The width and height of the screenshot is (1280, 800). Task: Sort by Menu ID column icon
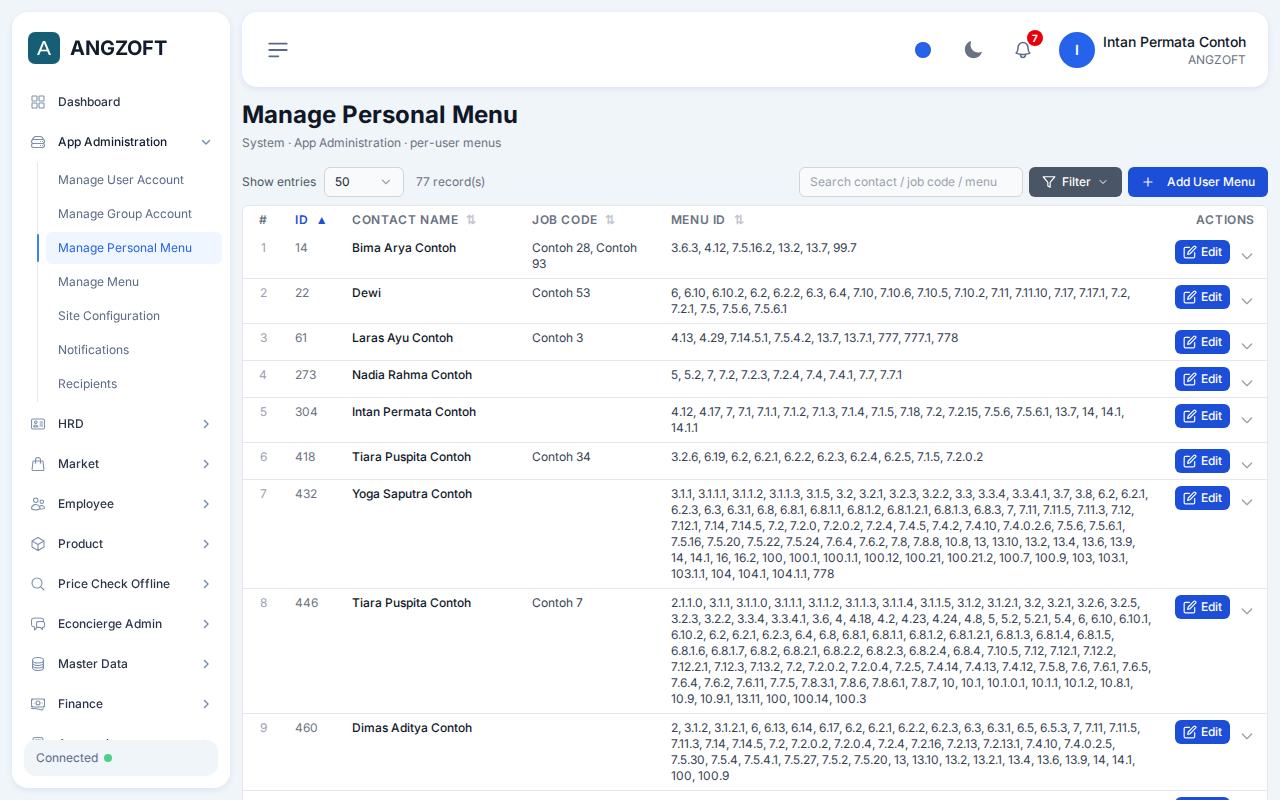(x=739, y=220)
